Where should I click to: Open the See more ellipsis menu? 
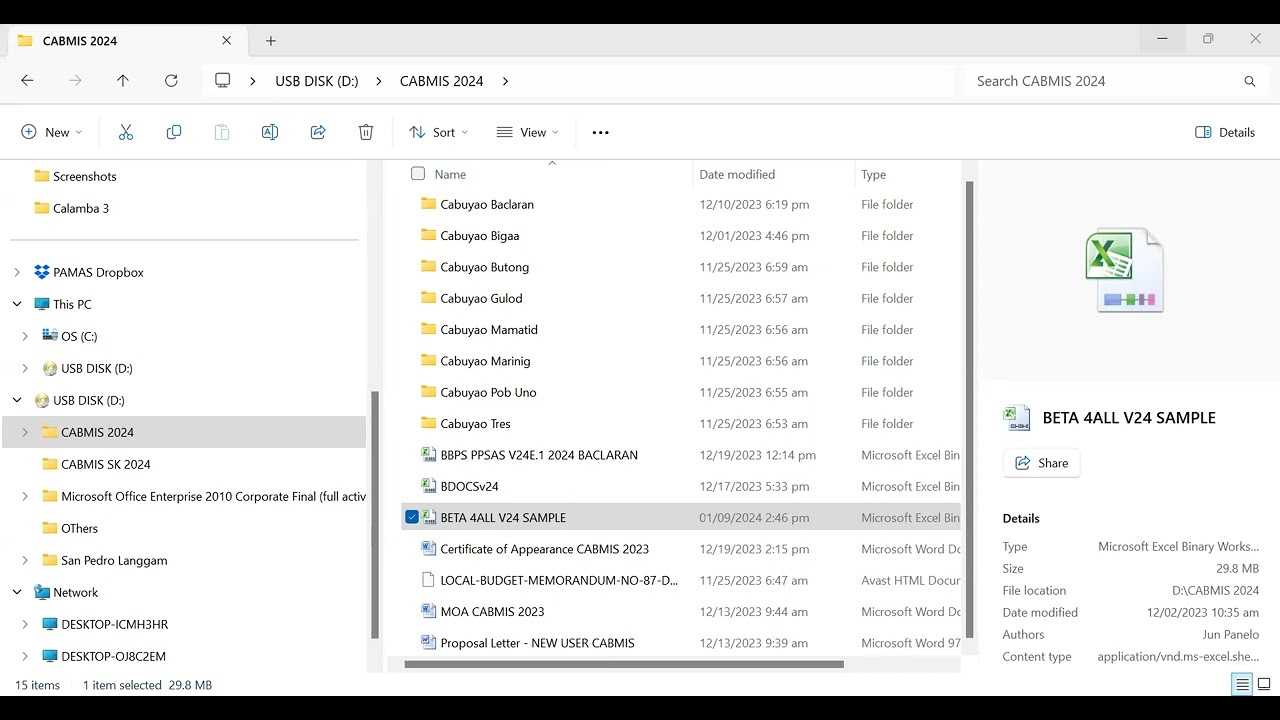pos(600,132)
